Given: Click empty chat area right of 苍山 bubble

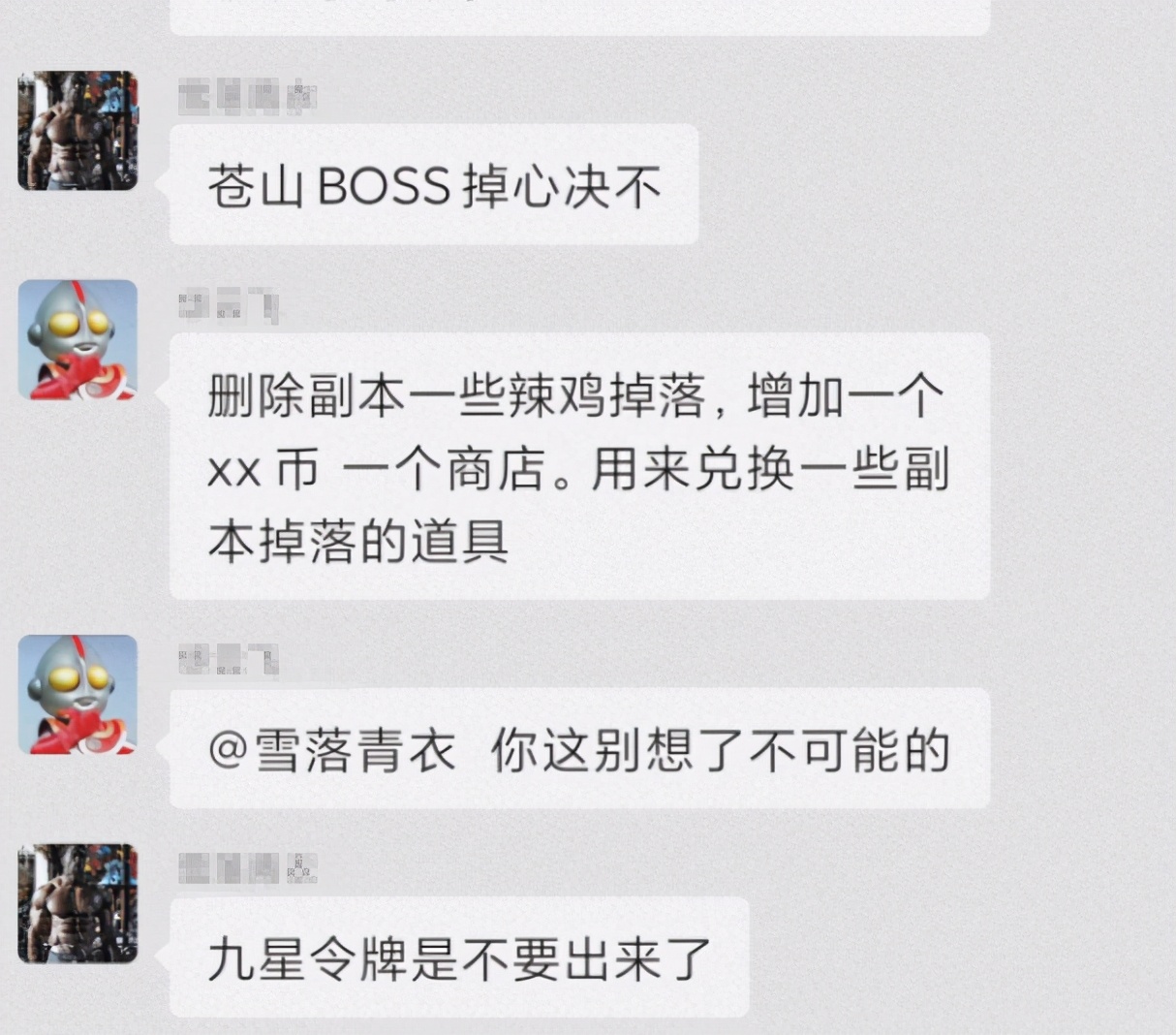Looking at the screenshot, I should (930, 184).
